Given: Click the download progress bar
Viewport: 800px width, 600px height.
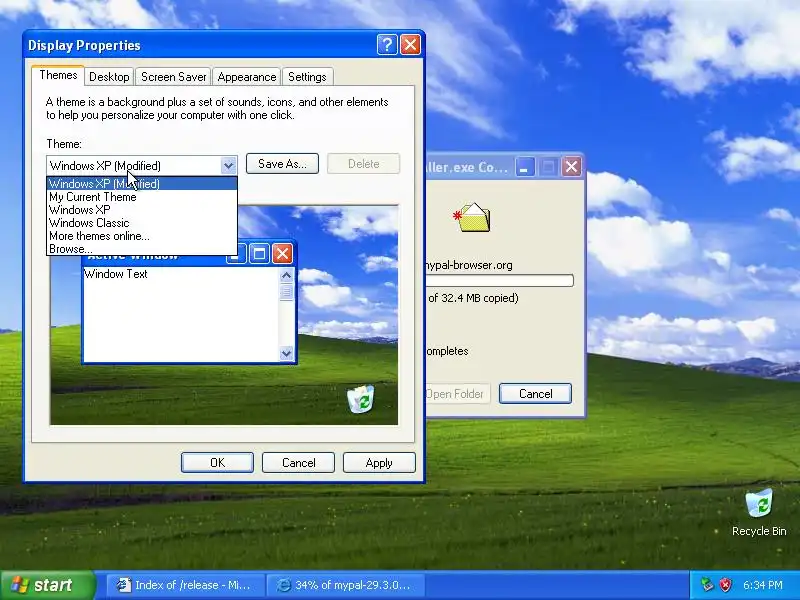Looking at the screenshot, I should tap(499, 280).
